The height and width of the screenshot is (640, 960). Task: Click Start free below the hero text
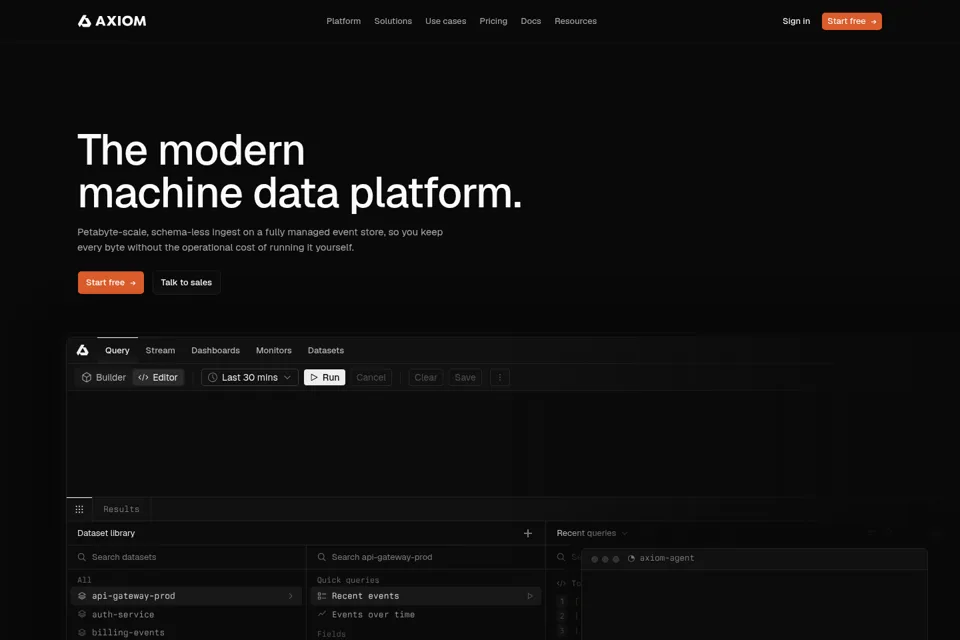point(111,282)
